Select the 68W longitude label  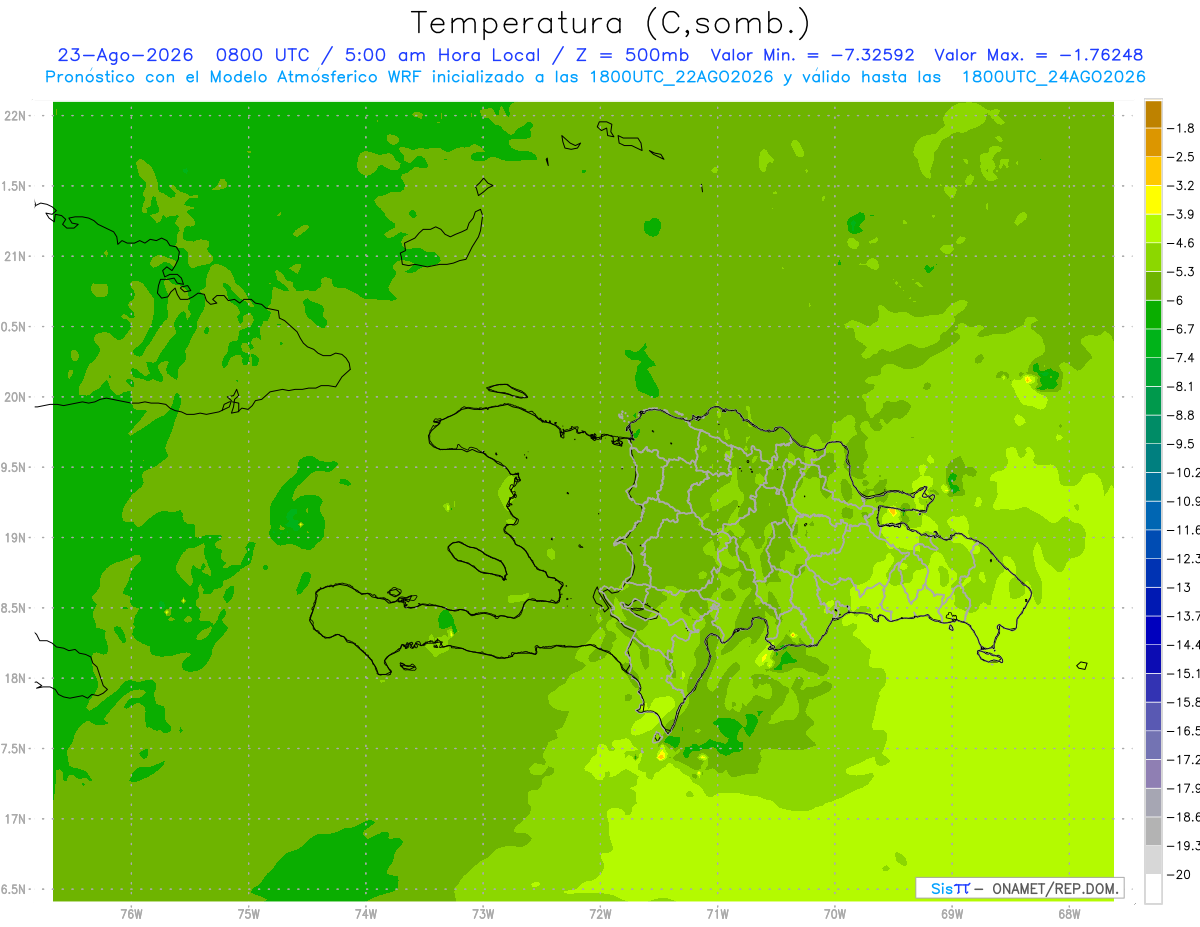coord(1069,914)
